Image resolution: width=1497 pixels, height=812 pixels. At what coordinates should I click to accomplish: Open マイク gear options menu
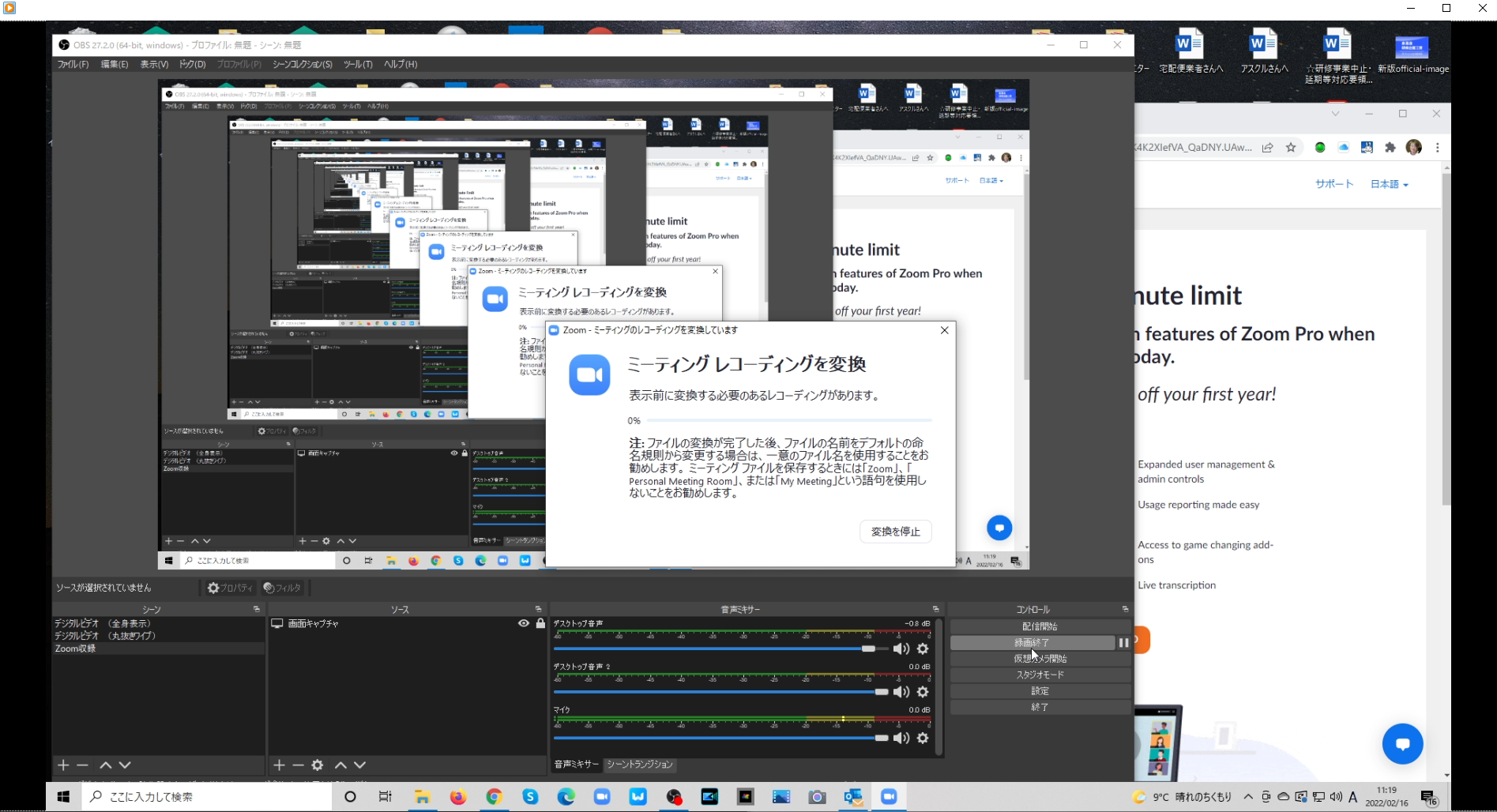923,738
